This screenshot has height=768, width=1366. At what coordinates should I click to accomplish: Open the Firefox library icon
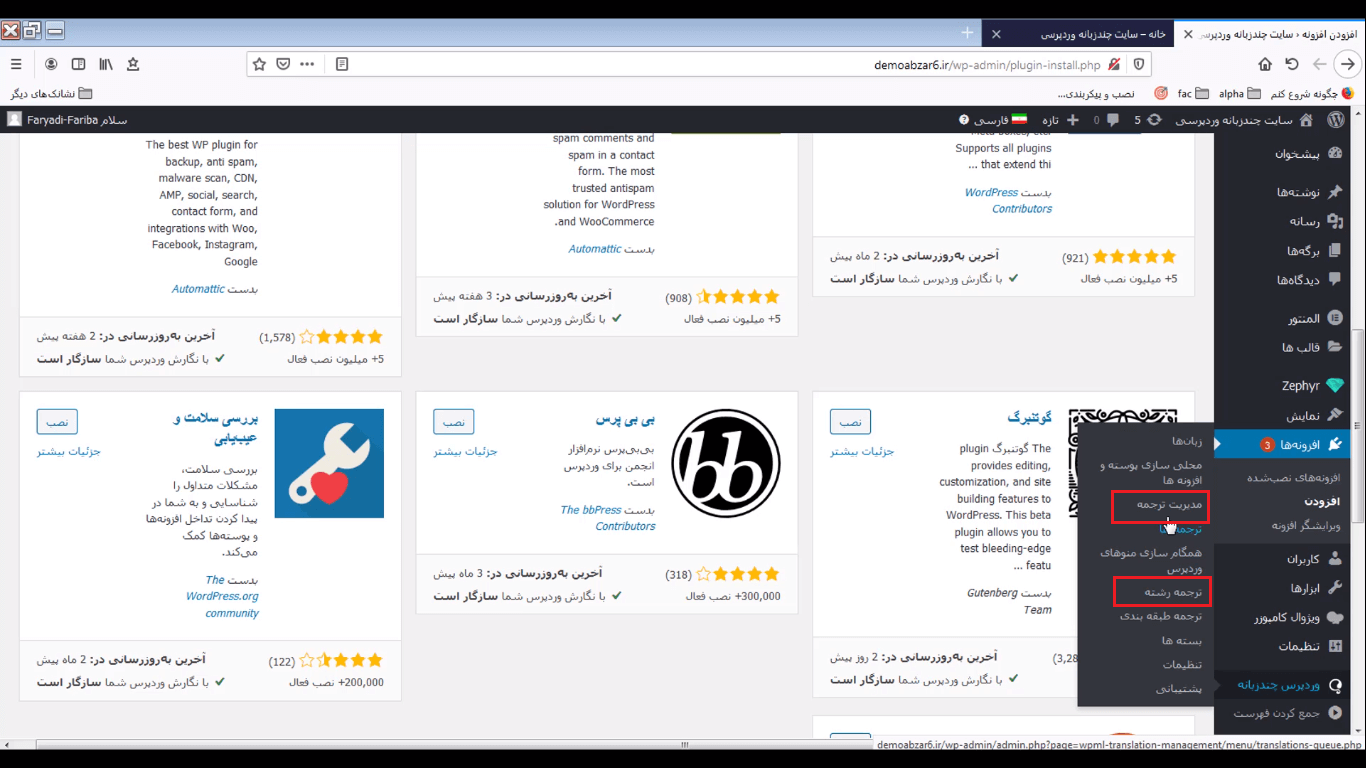click(x=106, y=64)
